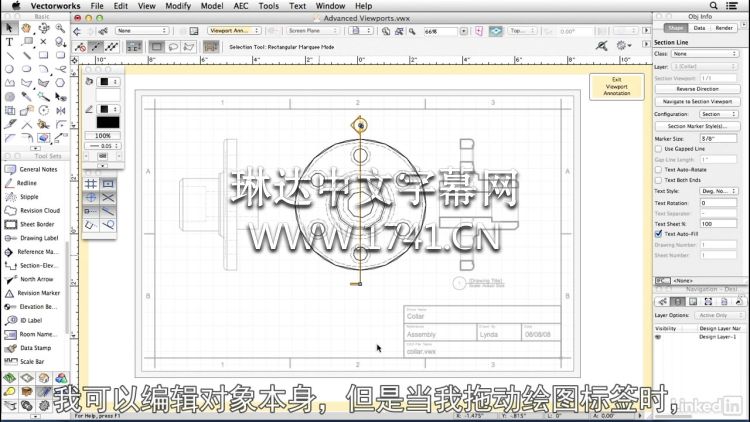Toggle Snap to Intersection in snapping palette
The width and height of the screenshot is (750, 422).
(x=108, y=198)
